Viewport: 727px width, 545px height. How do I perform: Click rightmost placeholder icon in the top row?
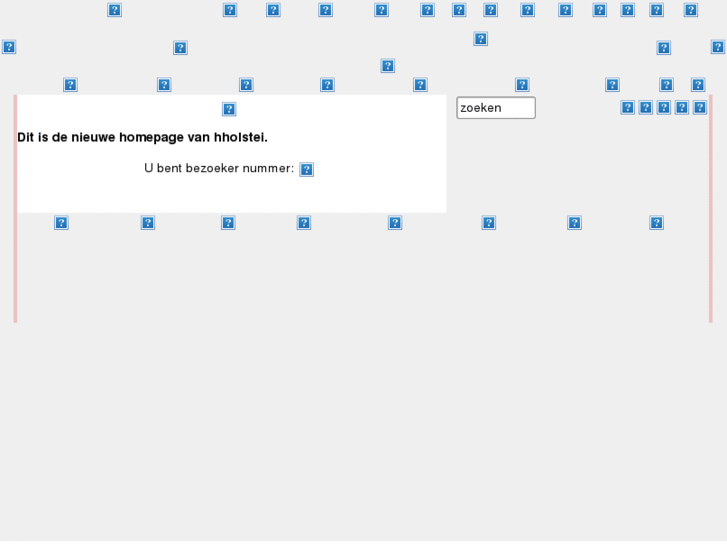click(x=690, y=10)
